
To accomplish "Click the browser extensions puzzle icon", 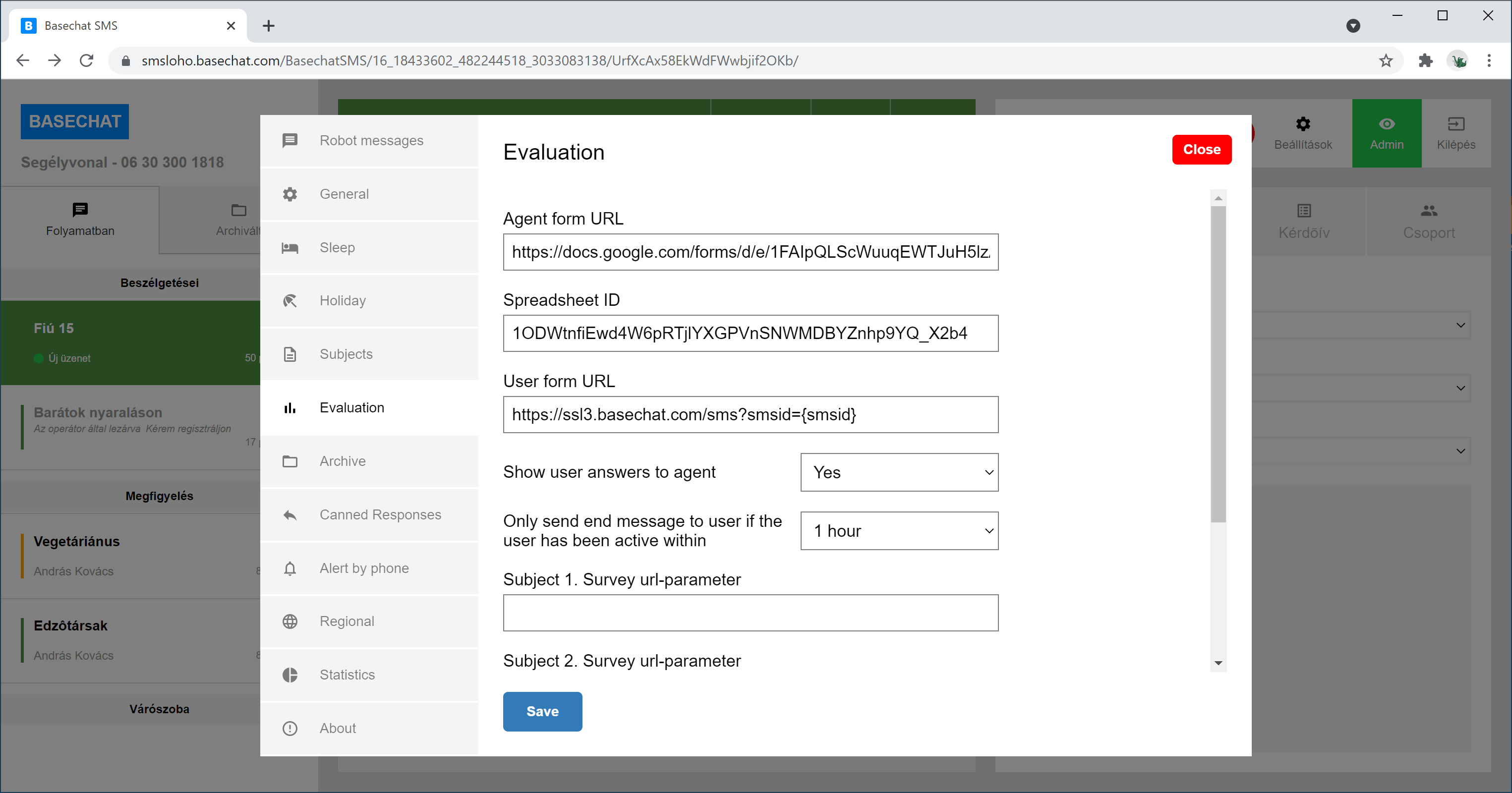I will point(1426,60).
